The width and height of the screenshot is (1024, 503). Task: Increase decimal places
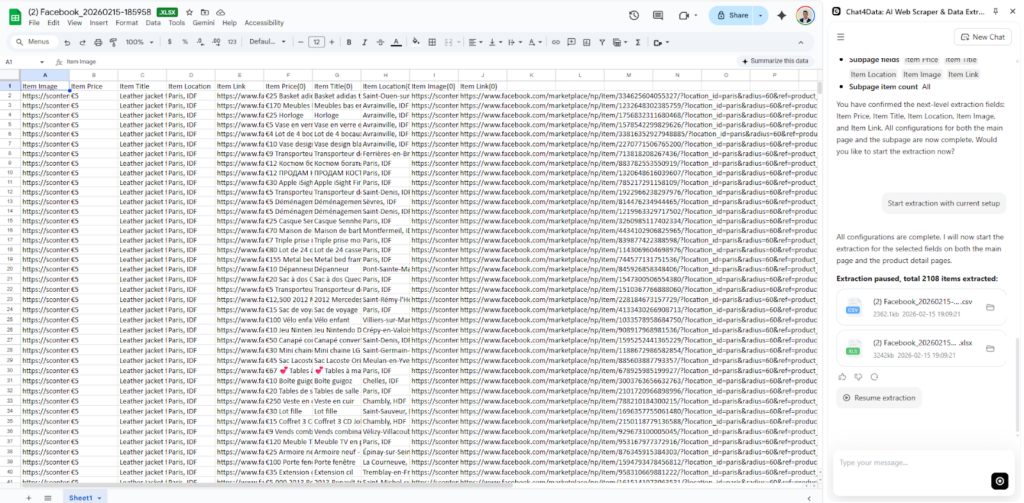coord(216,42)
